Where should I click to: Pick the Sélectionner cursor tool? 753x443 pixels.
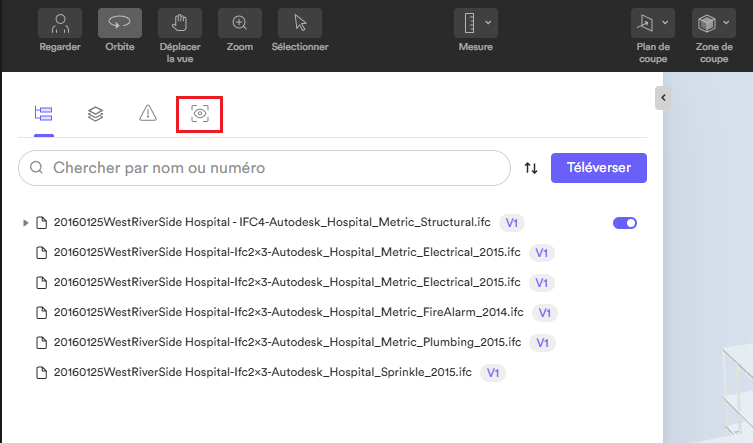click(300, 23)
